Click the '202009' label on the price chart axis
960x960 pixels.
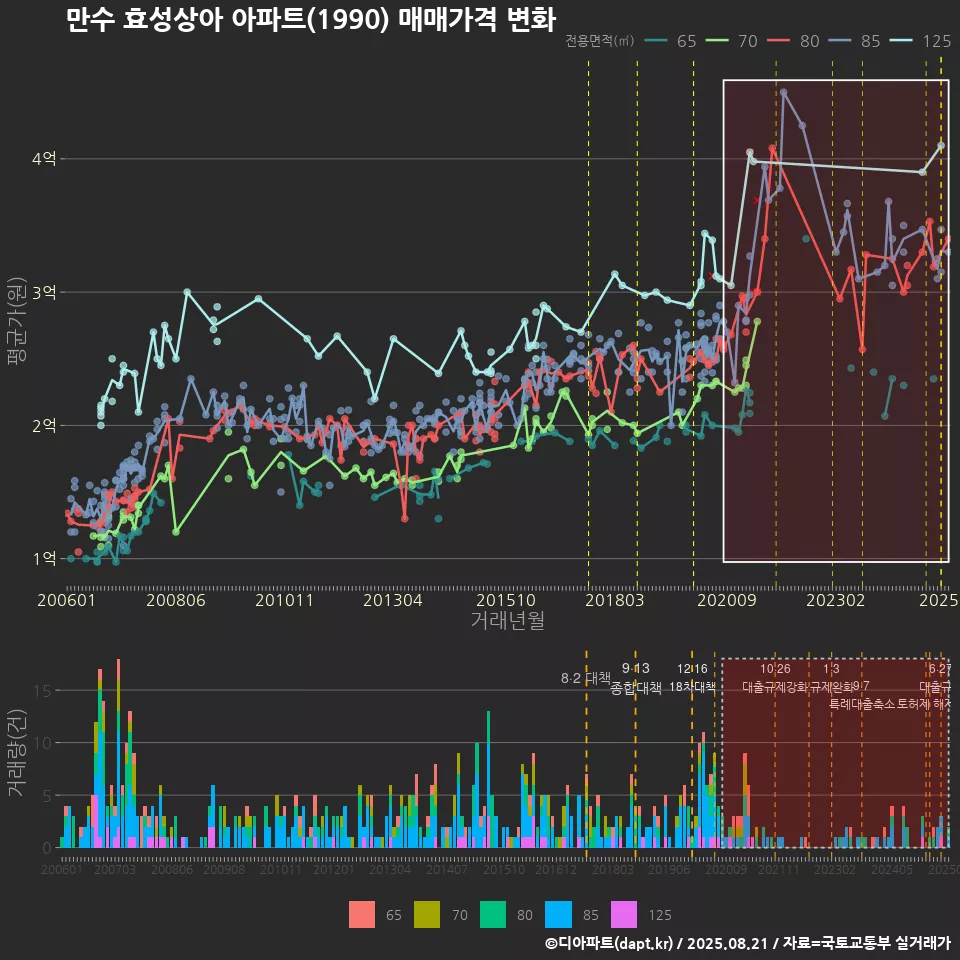[727, 600]
